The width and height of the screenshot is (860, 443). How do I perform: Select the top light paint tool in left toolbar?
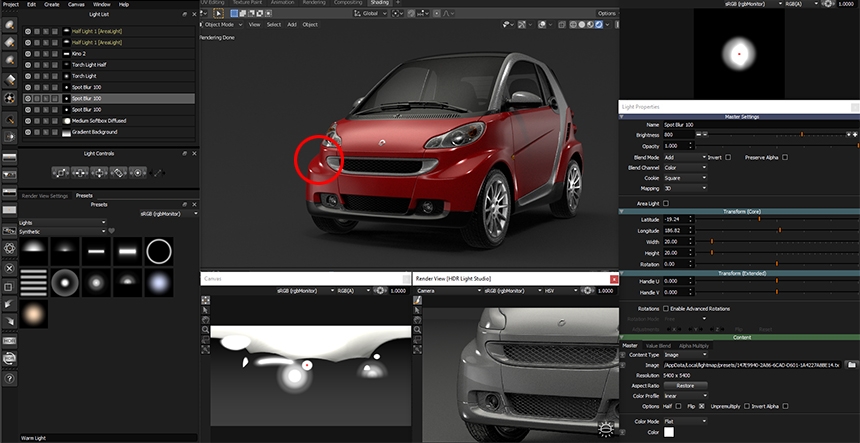[x=10, y=25]
